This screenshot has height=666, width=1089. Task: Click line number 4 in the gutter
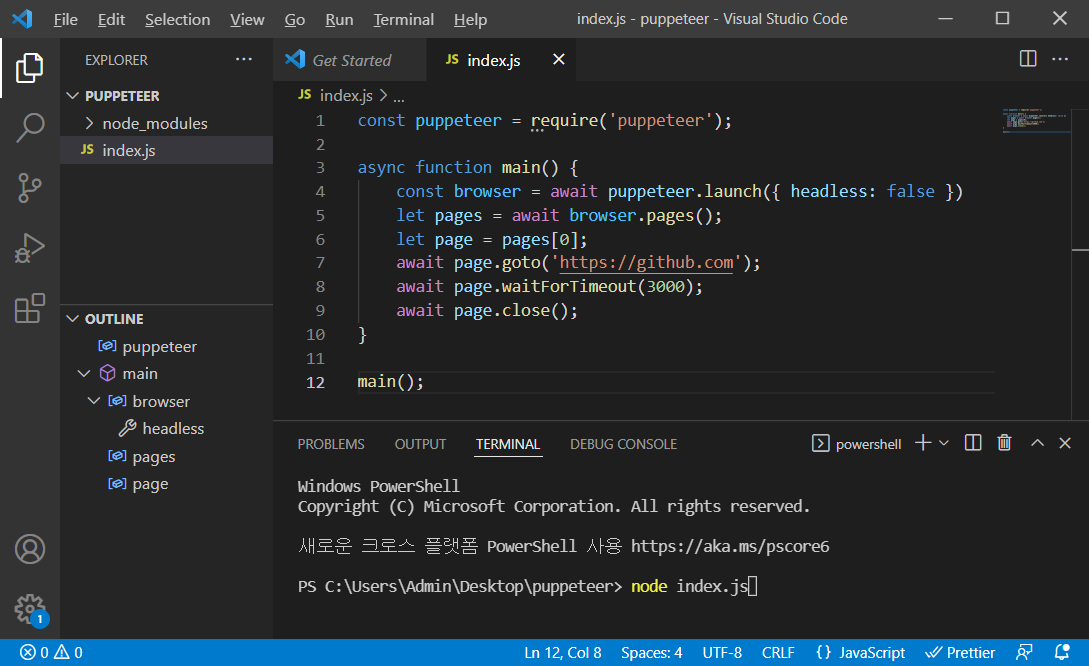point(319,192)
